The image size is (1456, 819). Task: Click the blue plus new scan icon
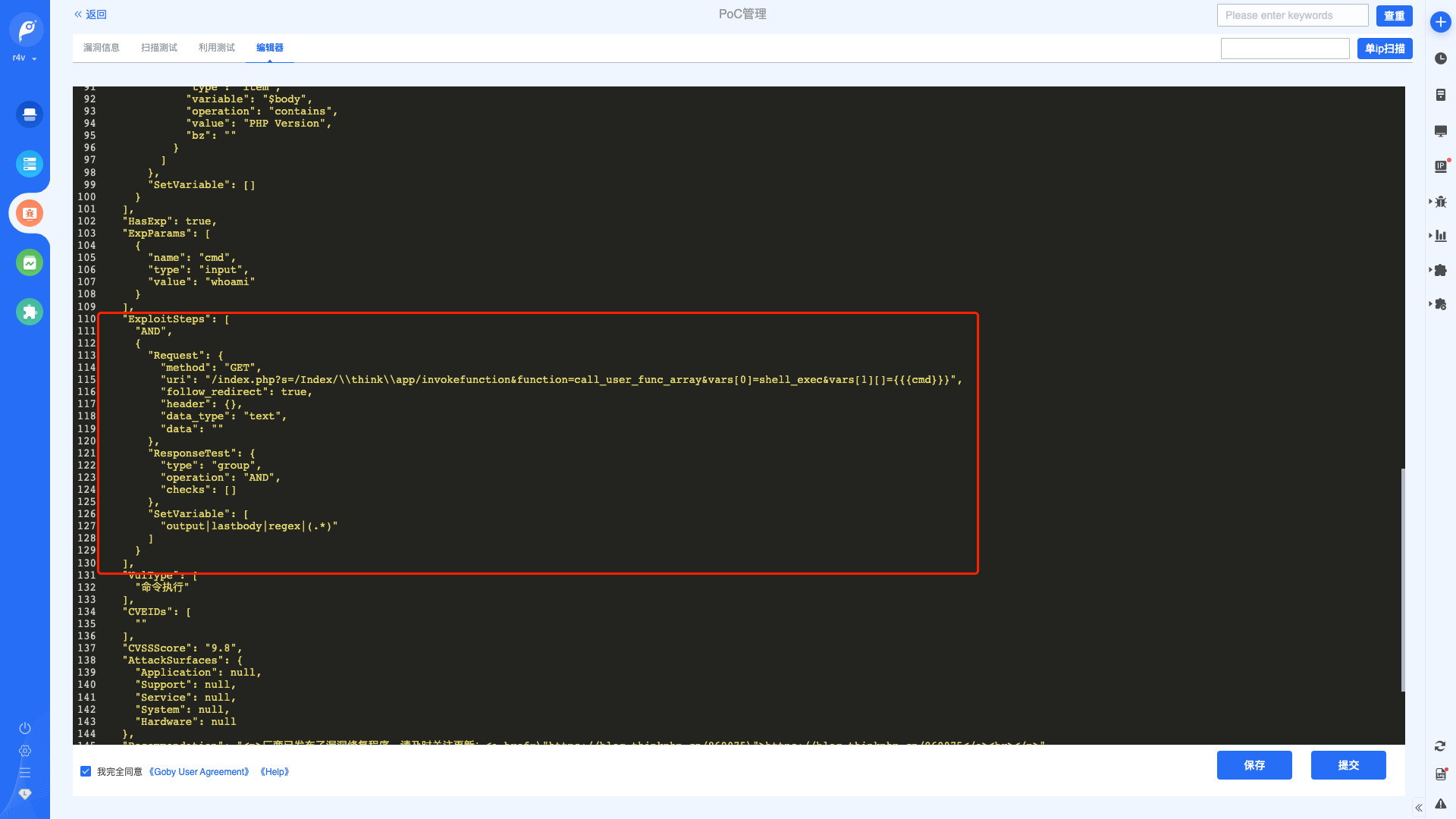point(1440,22)
